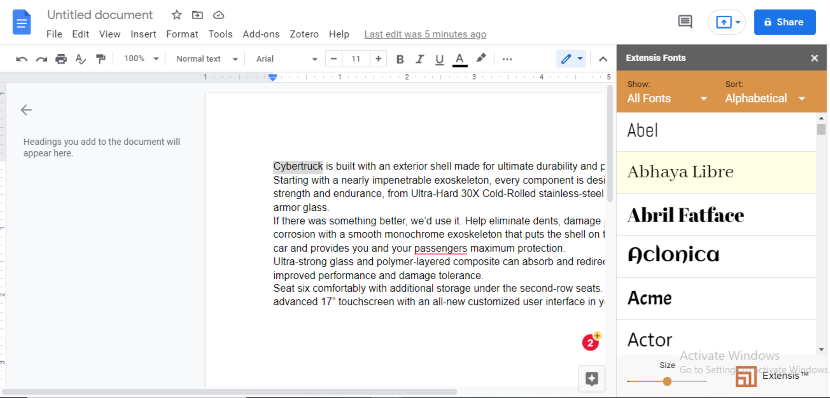Click the Undo arrow icon

pyautogui.click(x=22, y=59)
